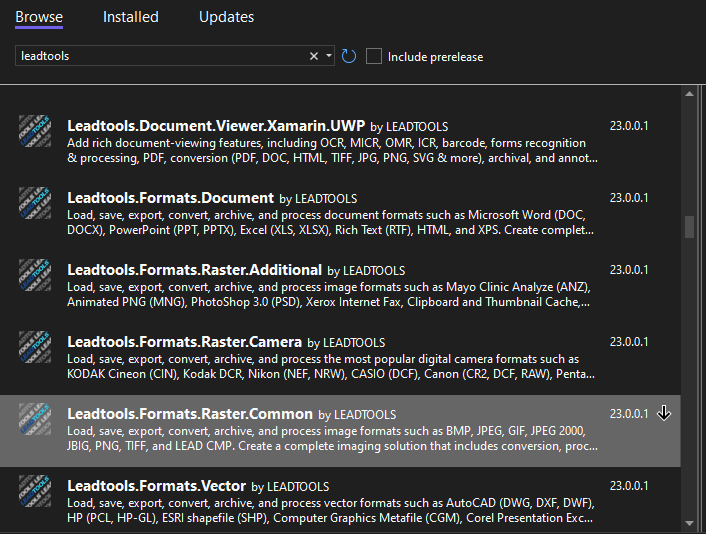Screen dimensions: 706x534
Task: Click the Include prerelease label
Action: tap(435, 57)
